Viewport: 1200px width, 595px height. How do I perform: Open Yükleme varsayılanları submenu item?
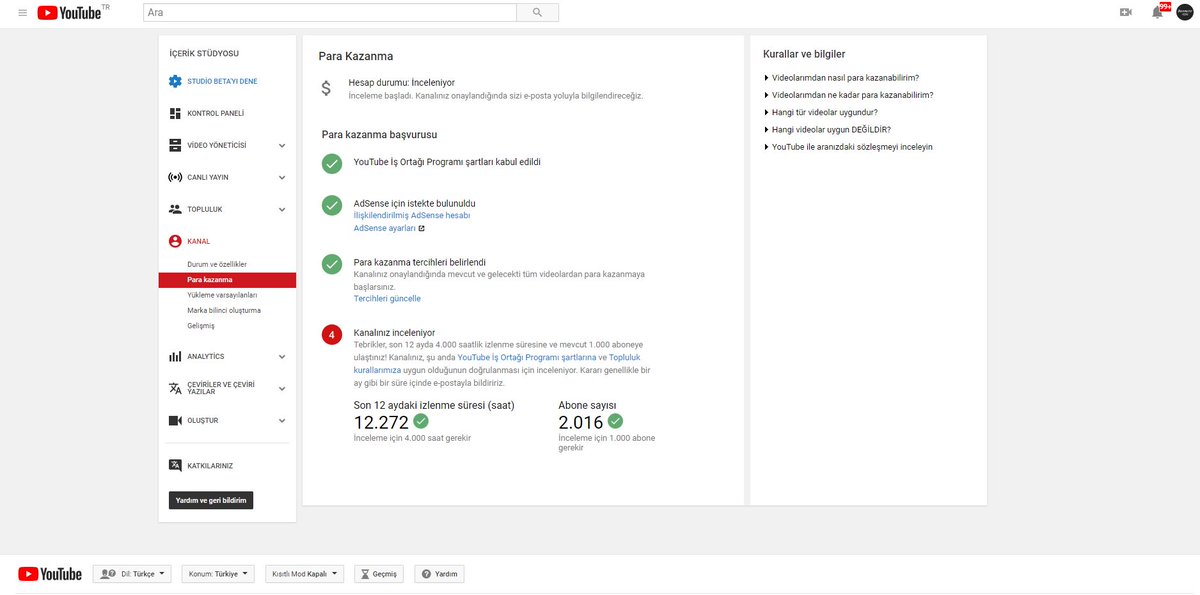point(222,295)
